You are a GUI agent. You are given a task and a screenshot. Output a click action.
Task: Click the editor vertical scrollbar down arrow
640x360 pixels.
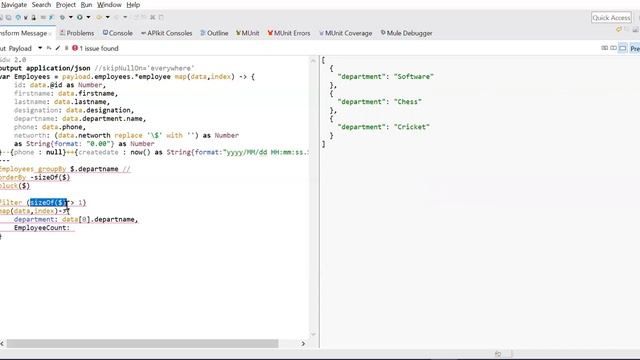point(313,335)
